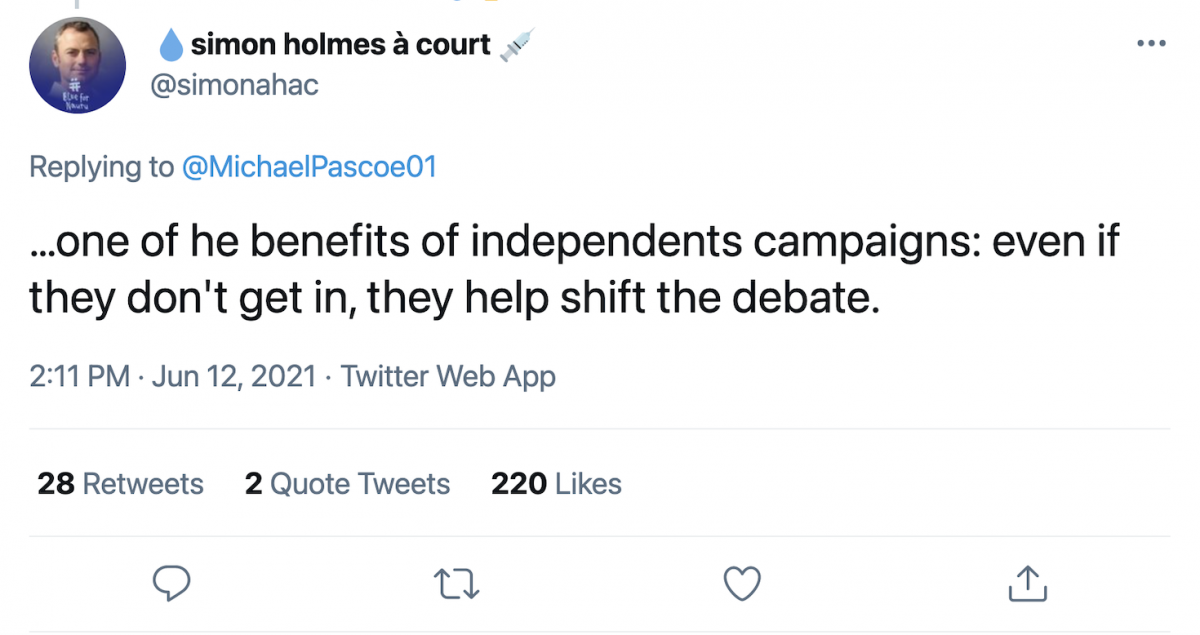
Task: Show the 220 Likes list
Action: click(556, 484)
